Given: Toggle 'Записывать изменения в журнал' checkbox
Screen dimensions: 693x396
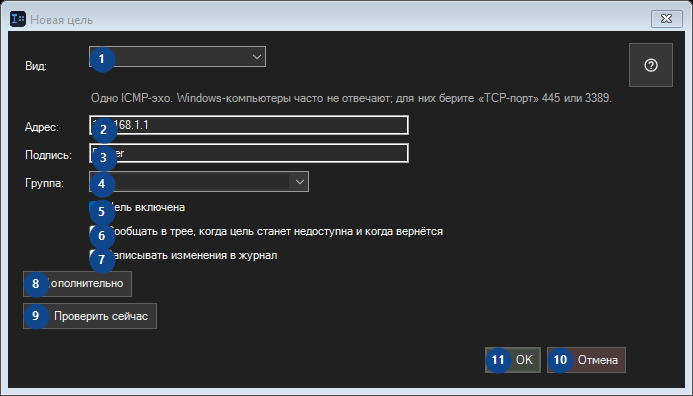Looking at the screenshot, I should pos(183,255).
